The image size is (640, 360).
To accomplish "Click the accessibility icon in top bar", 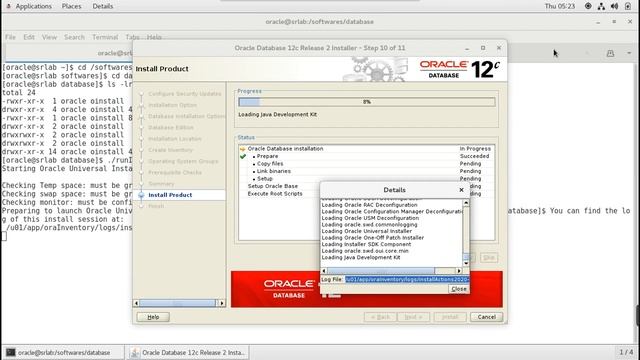I will pyautogui.click(x=588, y=6).
